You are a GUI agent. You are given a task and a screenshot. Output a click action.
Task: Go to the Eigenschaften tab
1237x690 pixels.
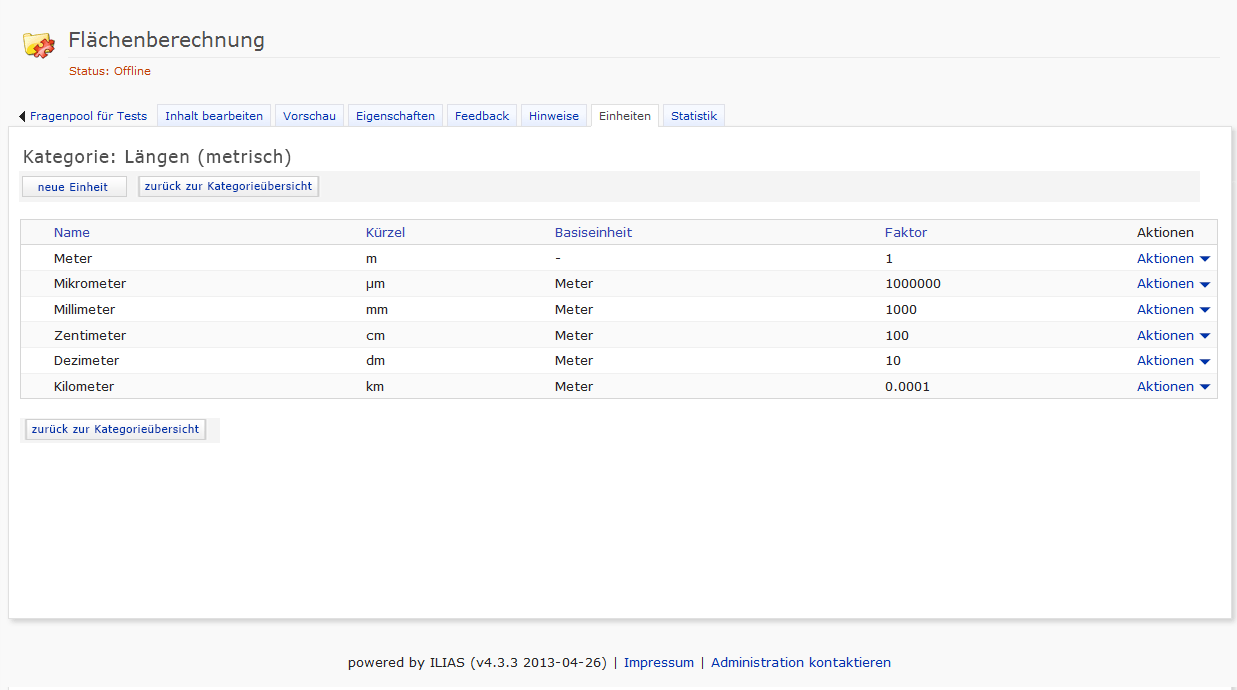395,116
